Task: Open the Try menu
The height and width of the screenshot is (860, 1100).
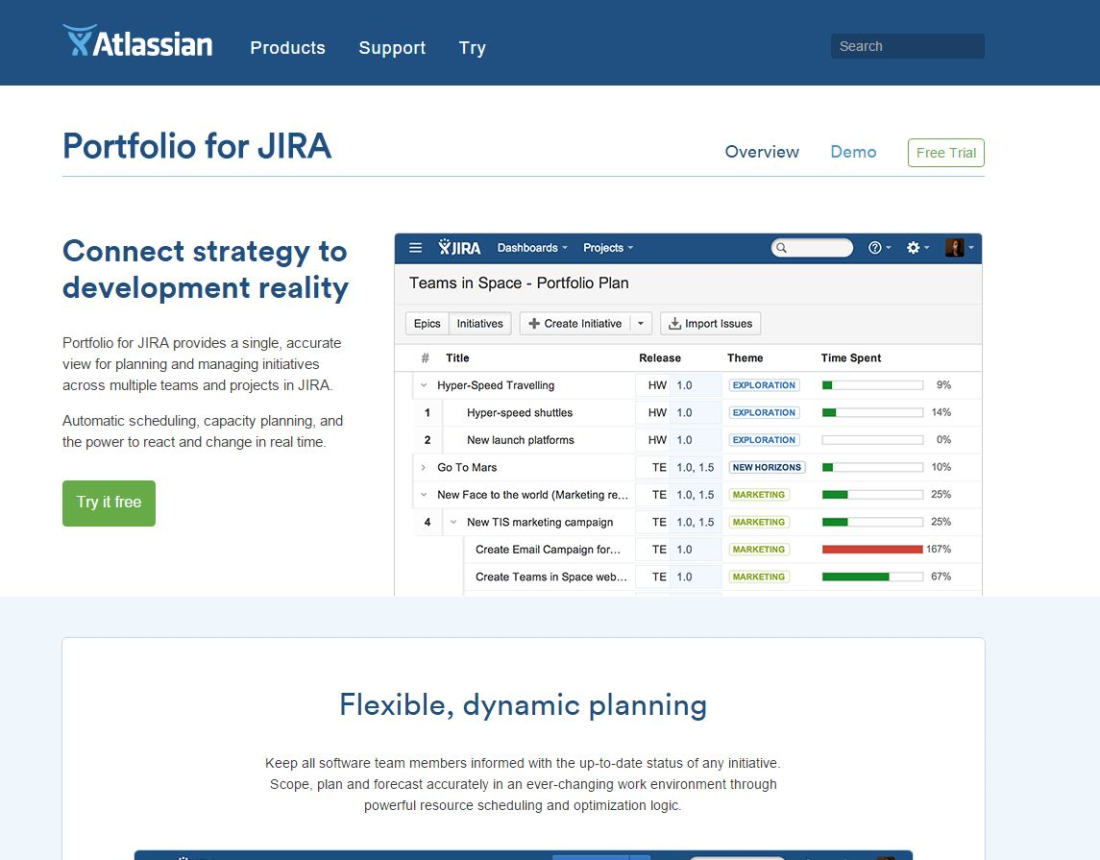Action: (x=472, y=48)
